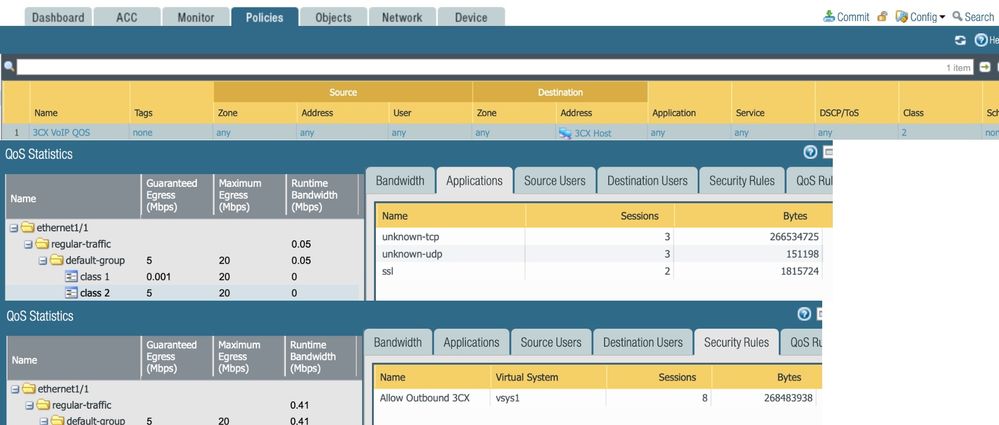Click the class value 2 in policy row
Image resolution: width=999 pixels, height=425 pixels.
[x=904, y=133]
